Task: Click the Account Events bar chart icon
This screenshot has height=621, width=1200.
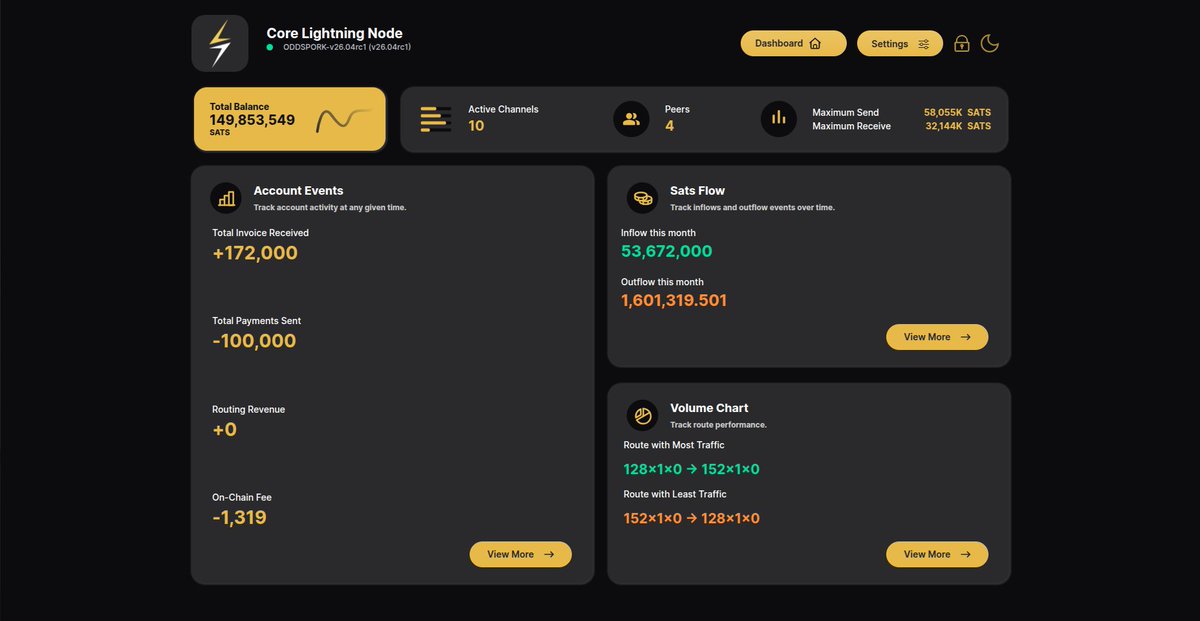Action: [x=226, y=198]
